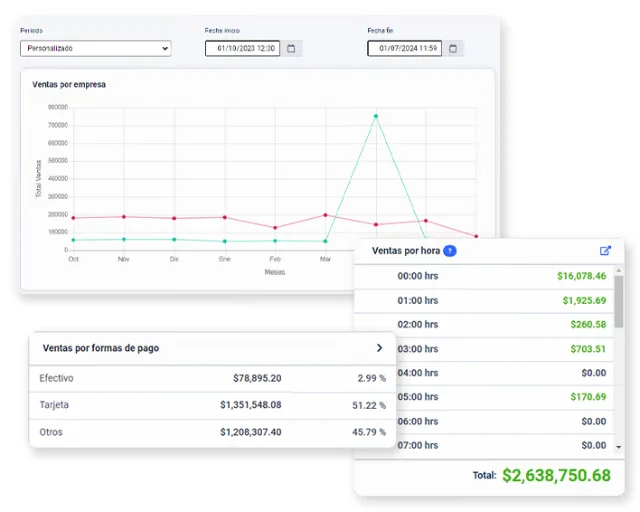Image resolution: width=640 pixels, height=512 pixels.
Task: Select the 00:00 hrs row label
Action: pyautogui.click(x=418, y=276)
